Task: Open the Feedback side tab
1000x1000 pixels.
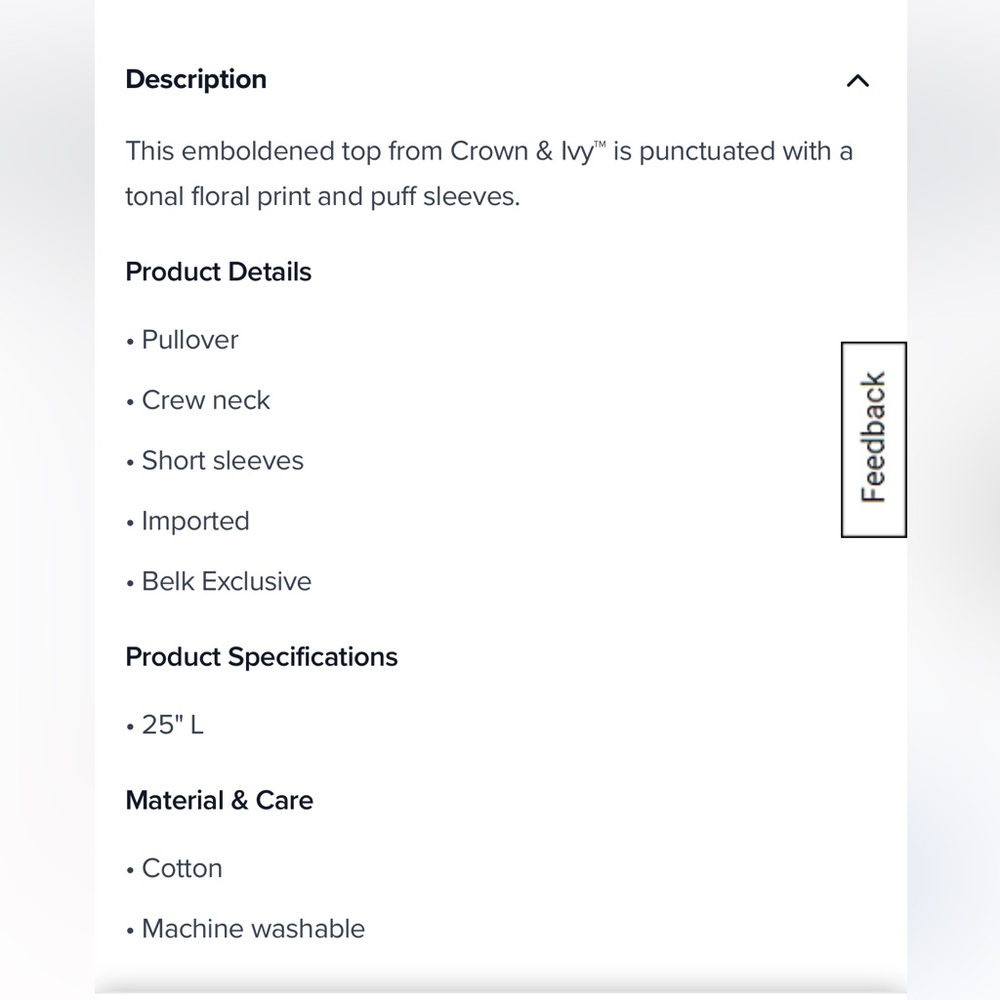Action: tap(873, 439)
